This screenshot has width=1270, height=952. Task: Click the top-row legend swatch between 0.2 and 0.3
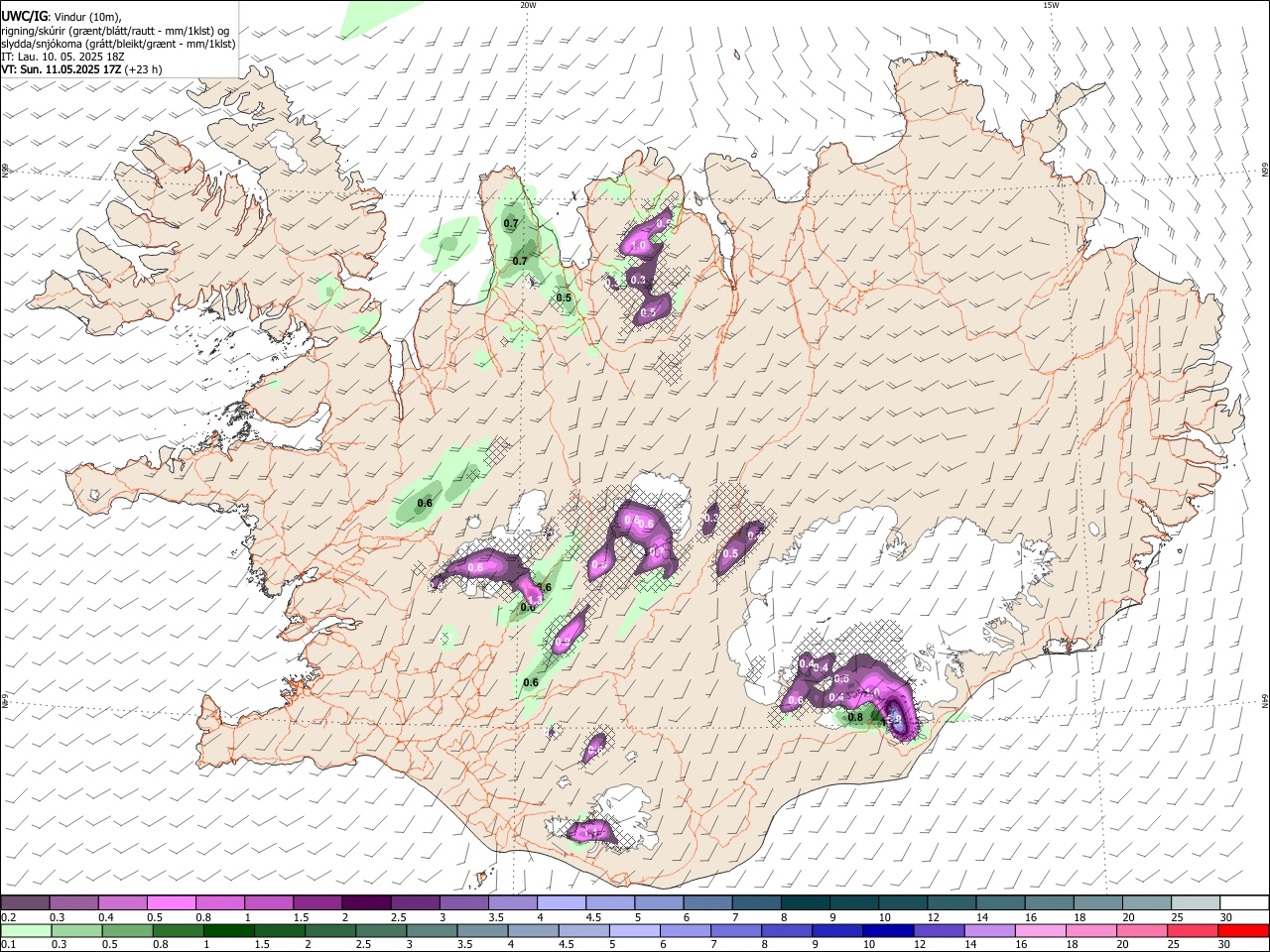click(25, 903)
